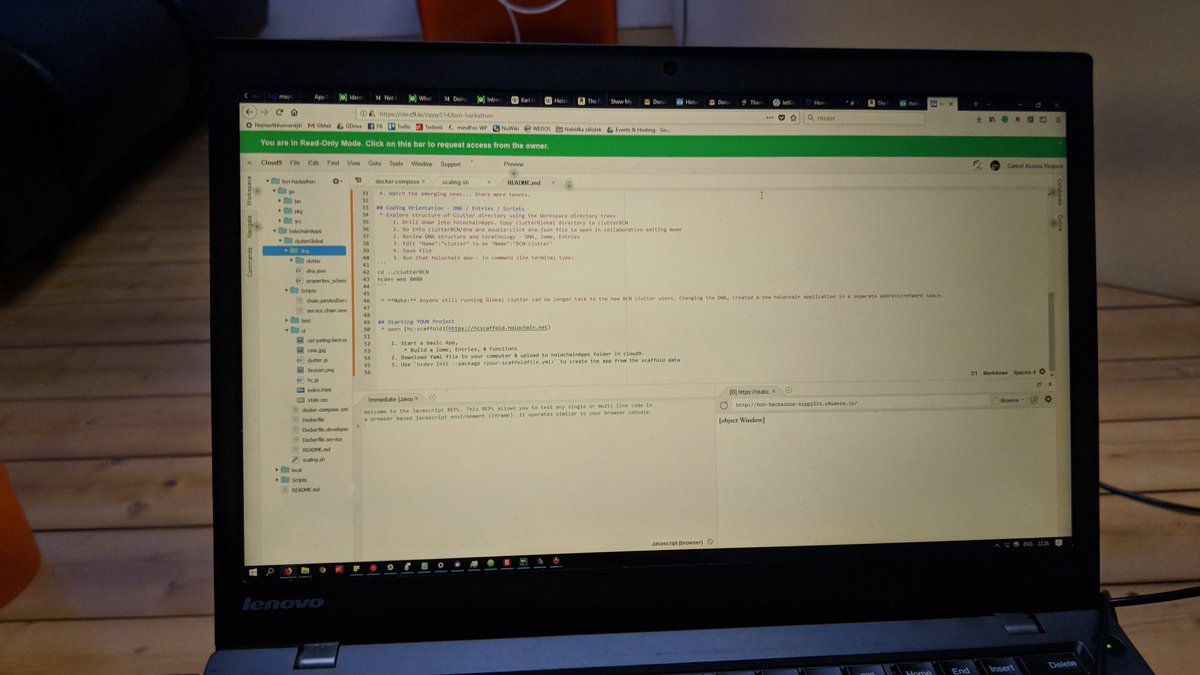Open the GMail bookmark
The height and width of the screenshot is (675, 1200).
click(x=319, y=126)
